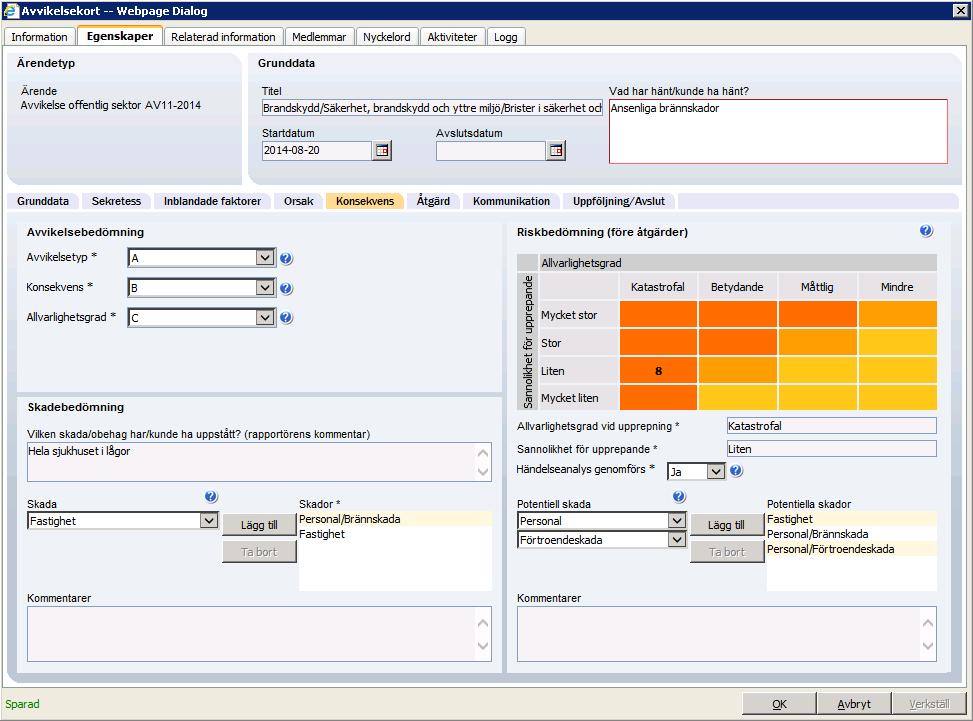Open the Startdatum calendar picker
973x721 pixels.
tap(382, 151)
